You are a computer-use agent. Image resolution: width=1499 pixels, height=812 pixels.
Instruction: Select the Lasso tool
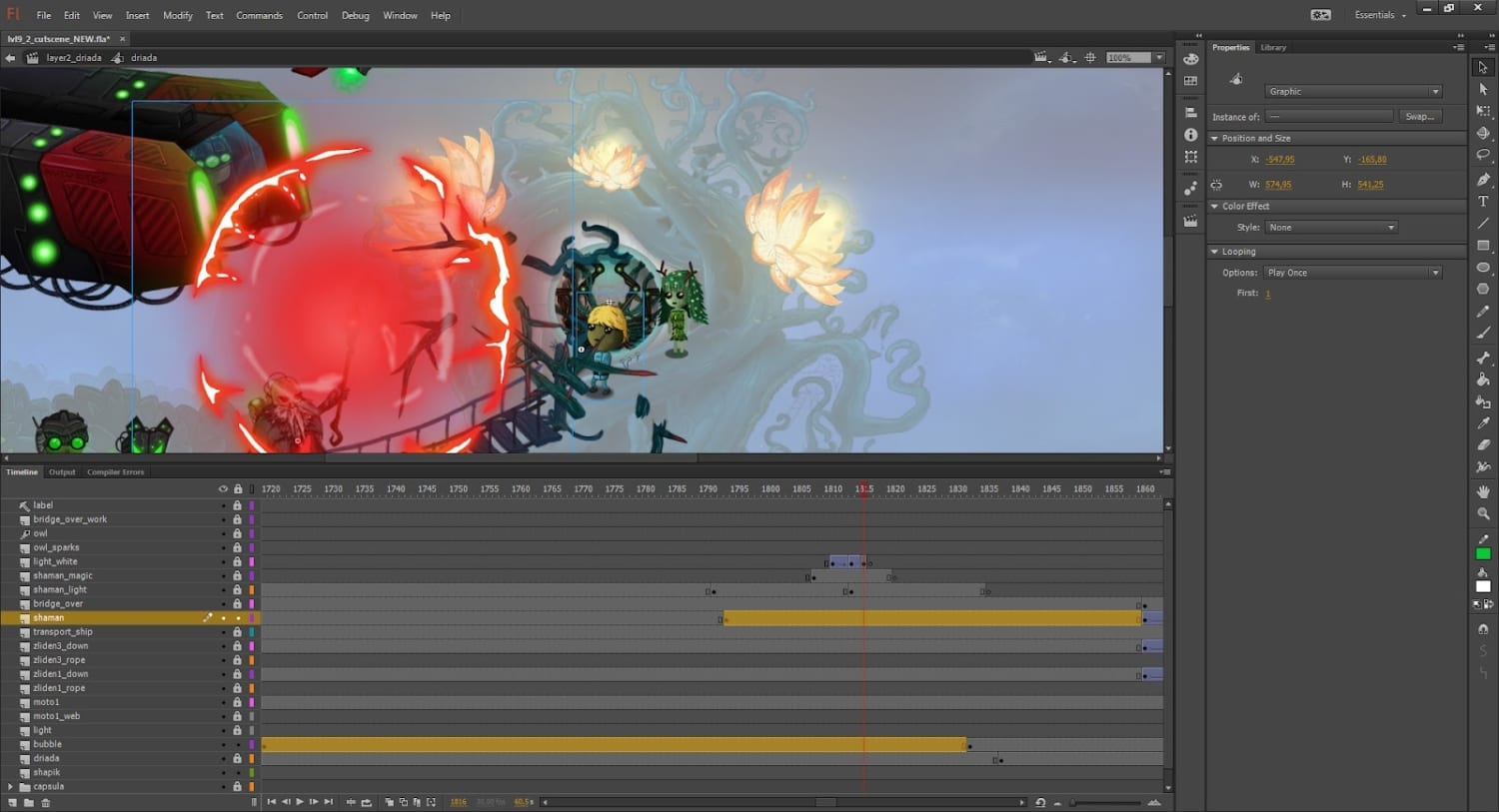(x=1483, y=156)
